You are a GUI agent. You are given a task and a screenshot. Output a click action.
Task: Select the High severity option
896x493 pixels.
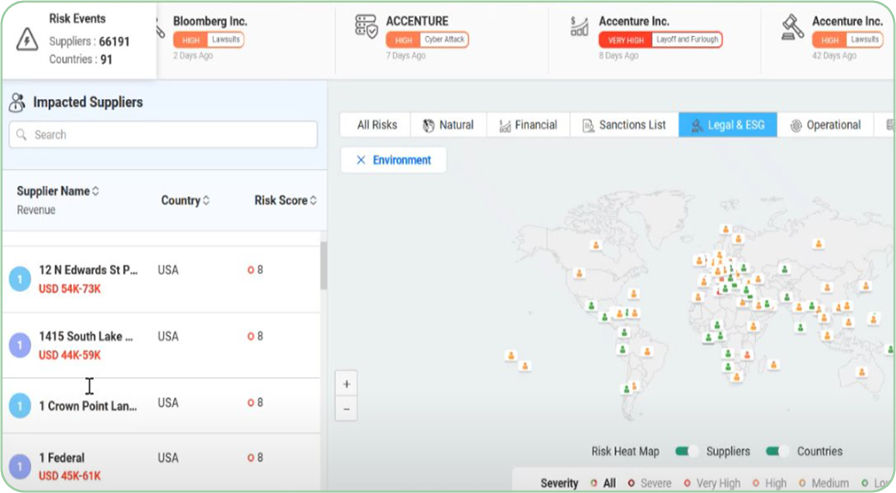[x=770, y=483]
